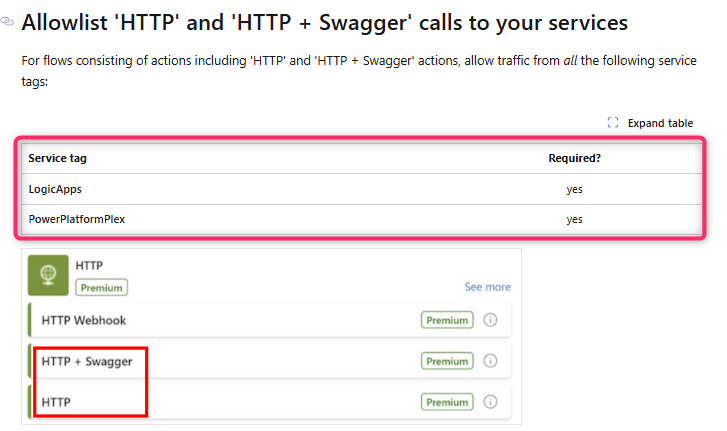Click Premium badge on the bottom HTTP row
This screenshot has width=727, height=431.
[x=446, y=402]
